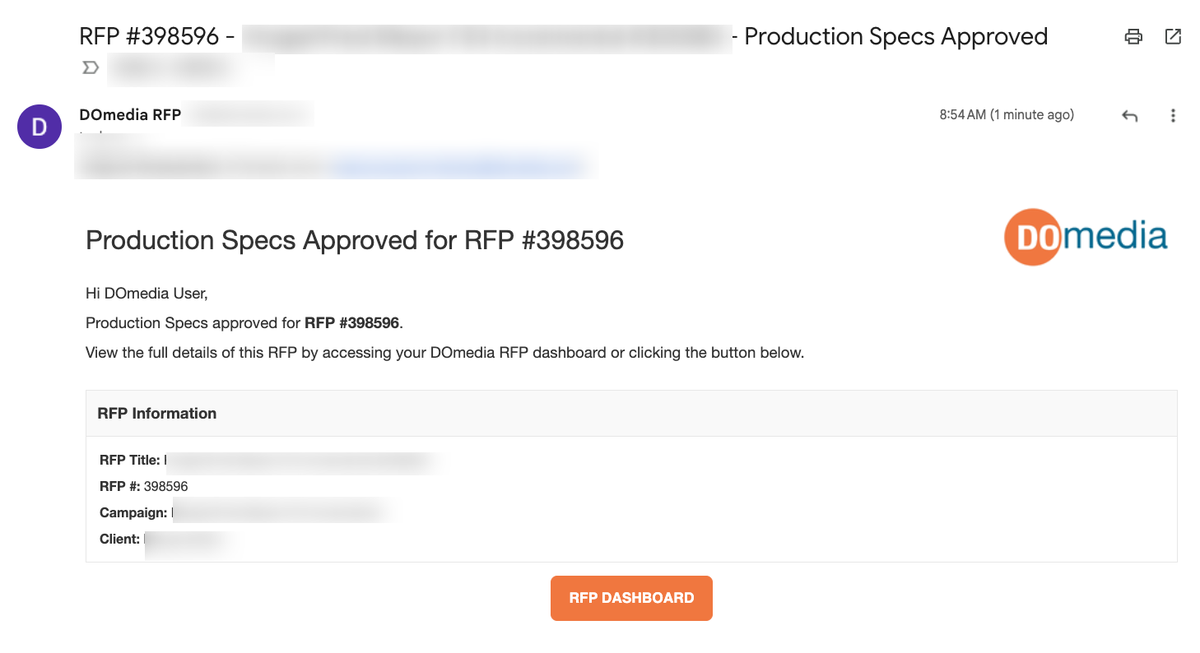
Task: Open the three-dot More options menu
Action: (x=1173, y=116)
